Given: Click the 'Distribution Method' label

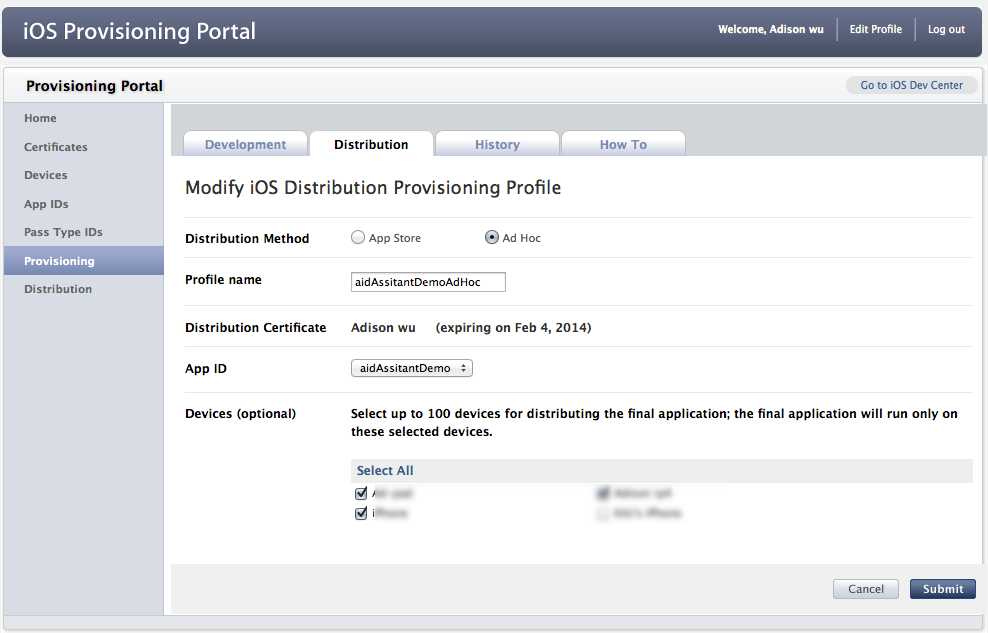Looking at the screenshot, I should click(247, 239).
